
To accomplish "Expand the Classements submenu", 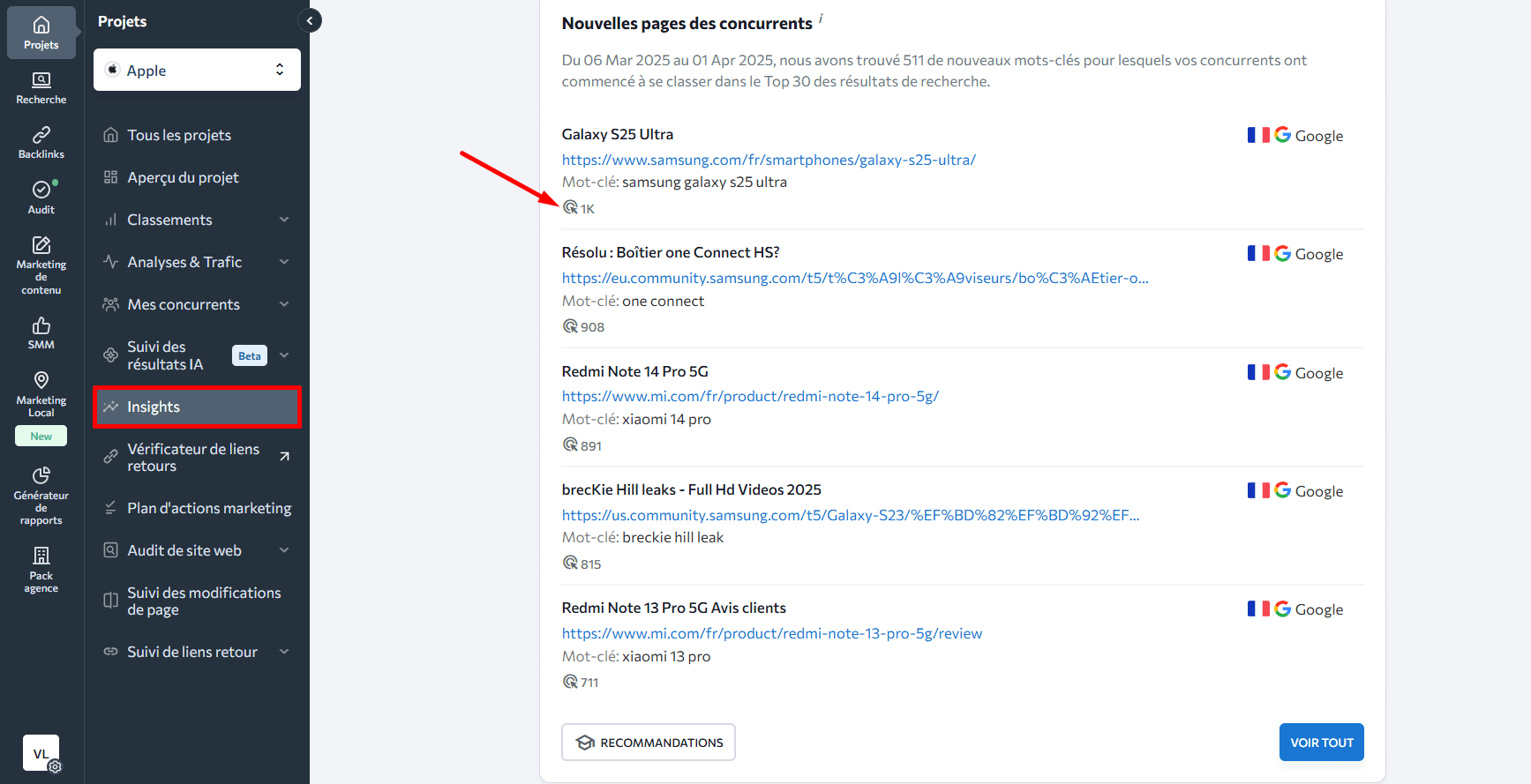I will click(x=284, y=220).
